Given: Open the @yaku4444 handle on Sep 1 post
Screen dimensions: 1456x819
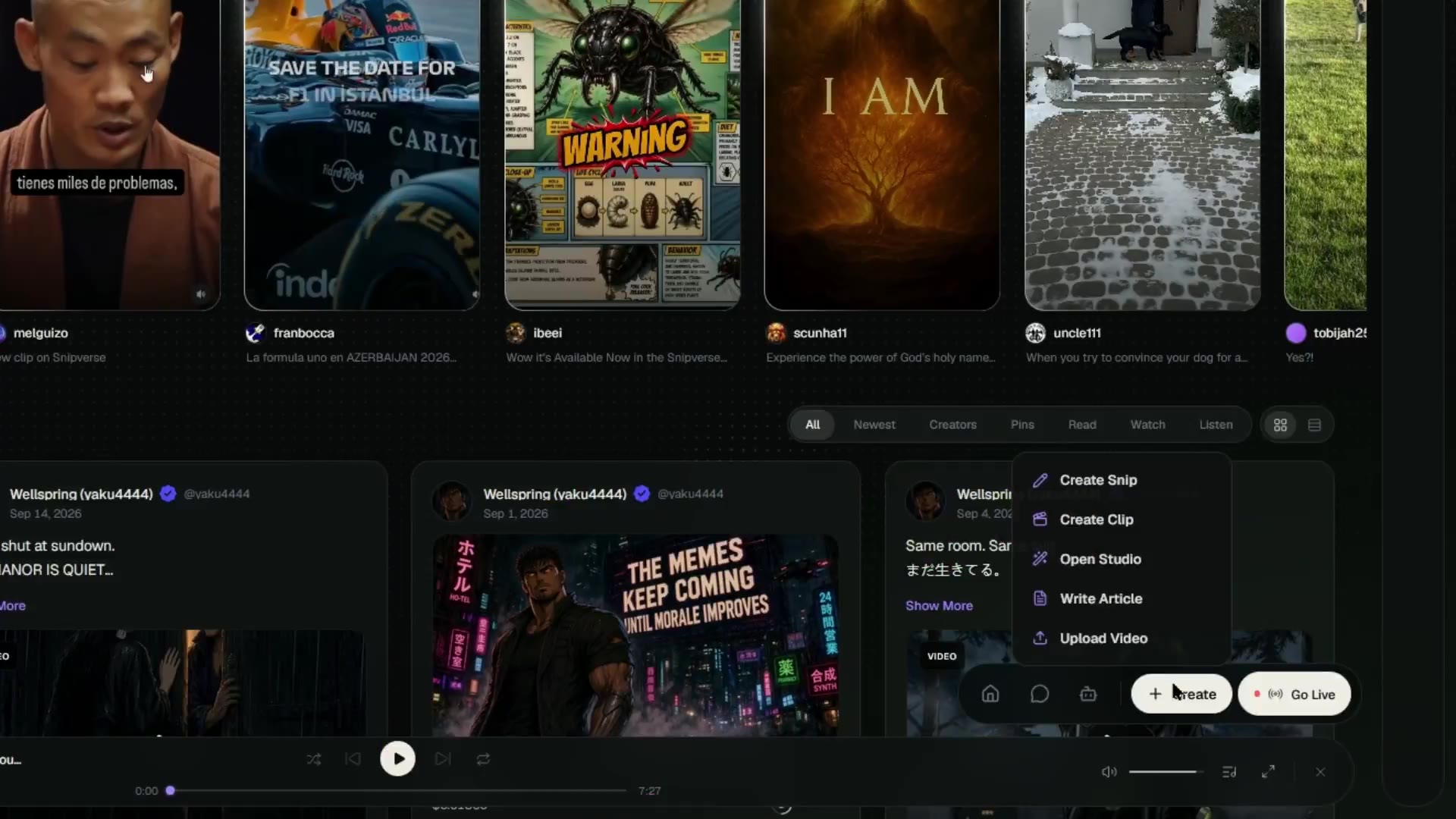Looking at the screenshot, I should pos(690,494).
